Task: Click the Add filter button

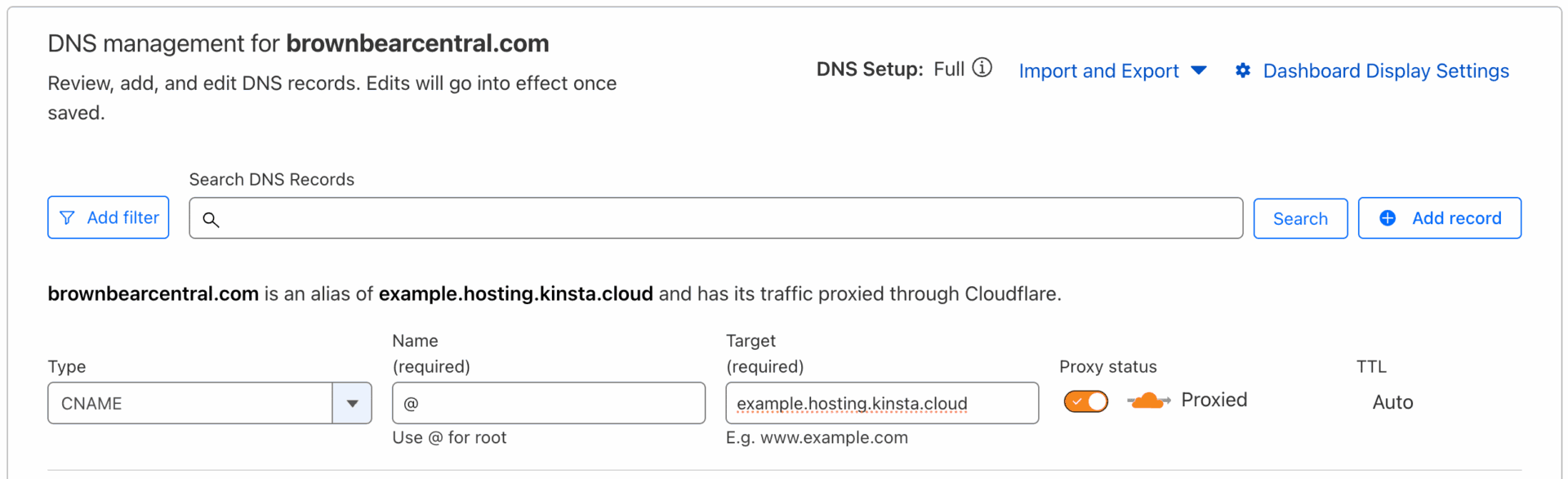Action: coord(108,217)
